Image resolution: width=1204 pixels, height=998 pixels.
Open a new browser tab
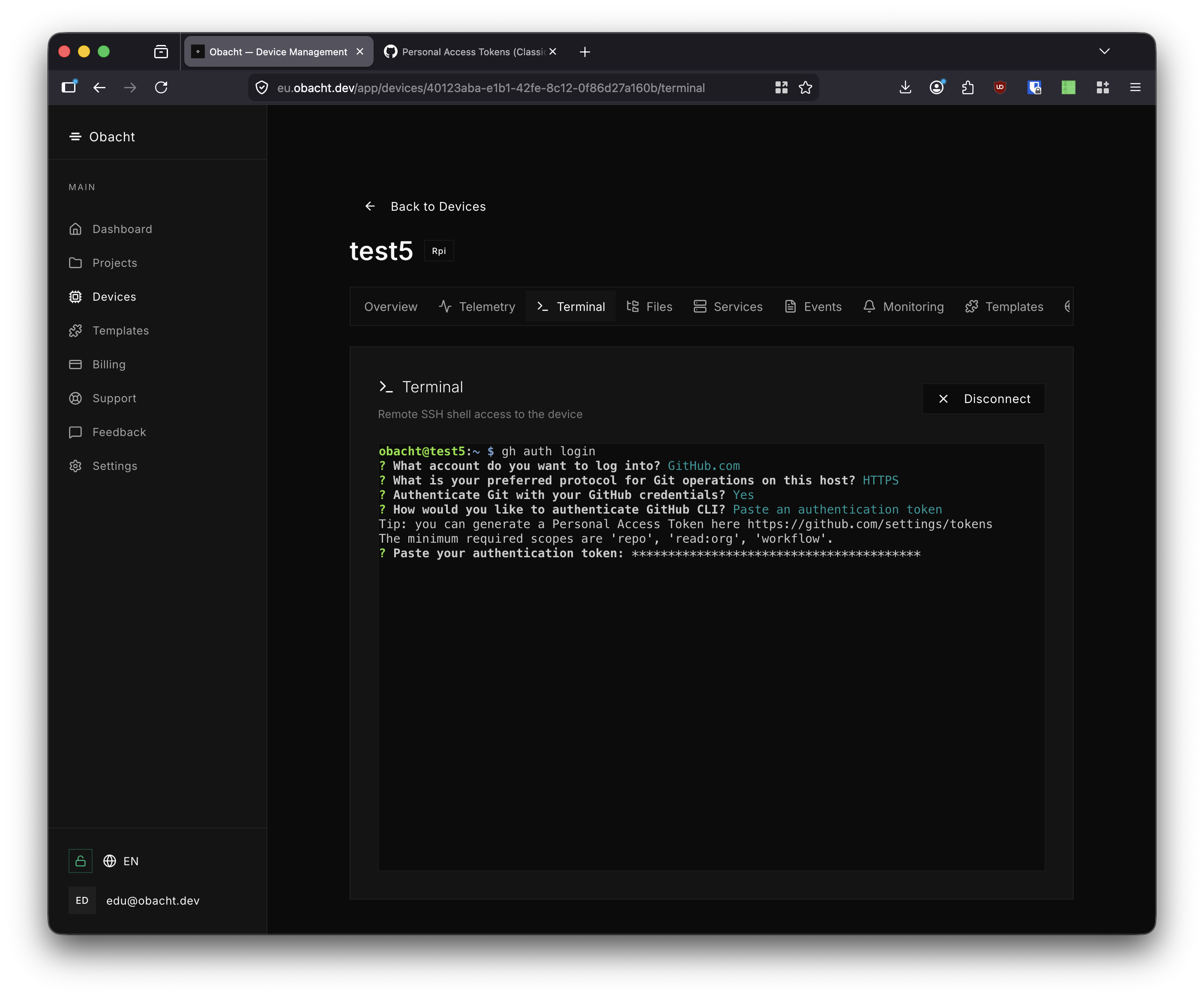coord(585,52)
